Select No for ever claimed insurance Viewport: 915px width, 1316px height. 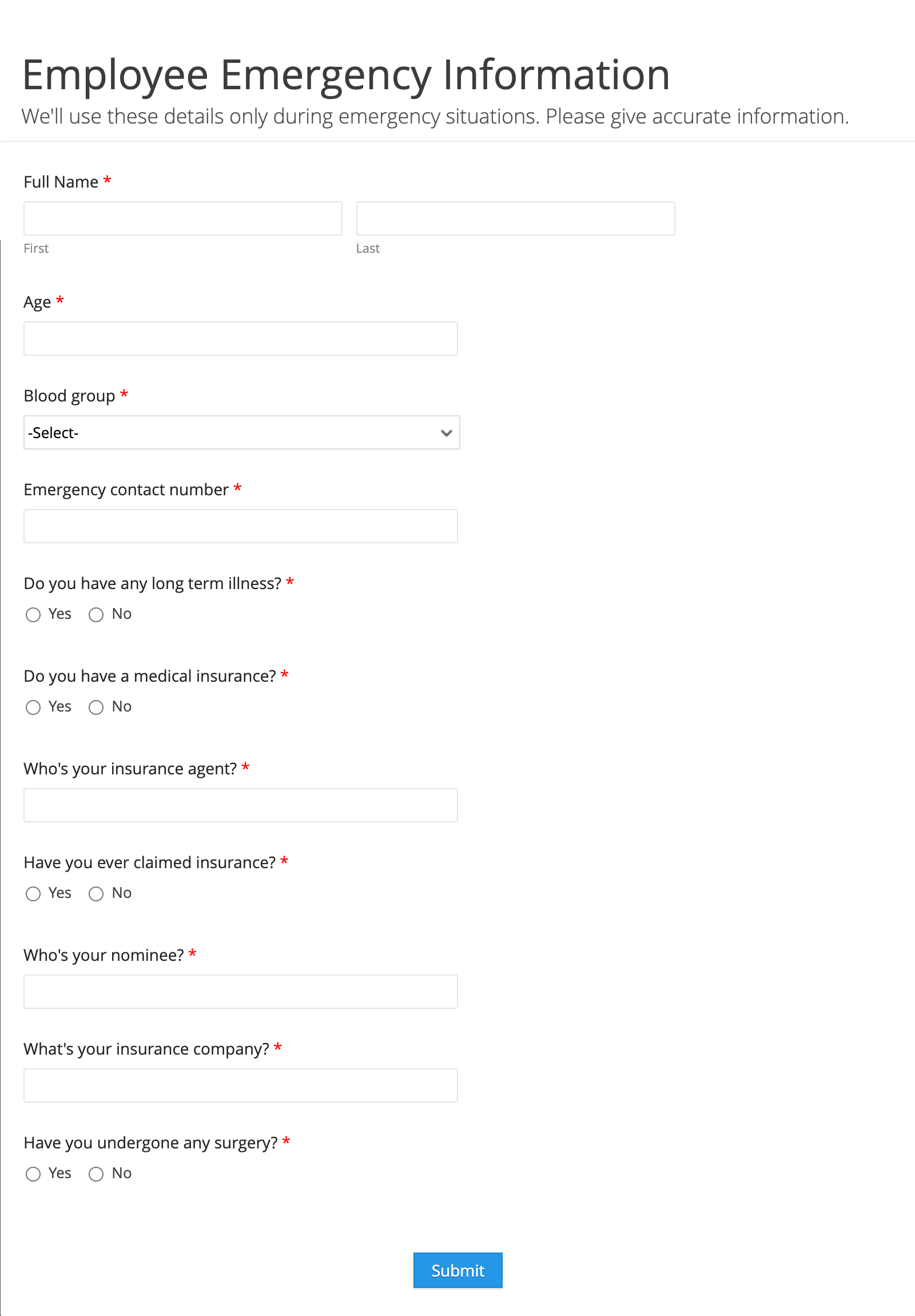tap(96, 893)
